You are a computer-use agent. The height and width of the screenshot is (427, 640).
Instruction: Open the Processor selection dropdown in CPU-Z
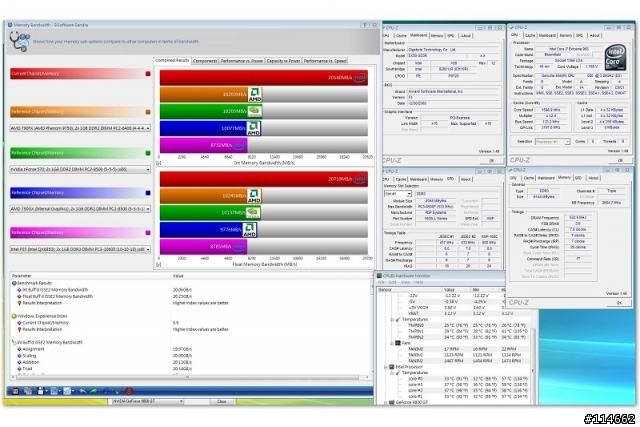click(x=552, y=142)
